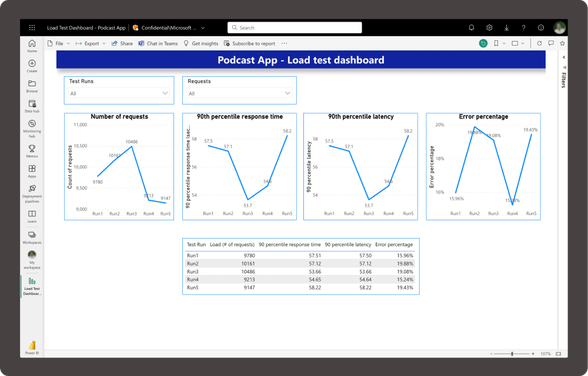Click the Power BI logo at bottom left

[32, 347]
